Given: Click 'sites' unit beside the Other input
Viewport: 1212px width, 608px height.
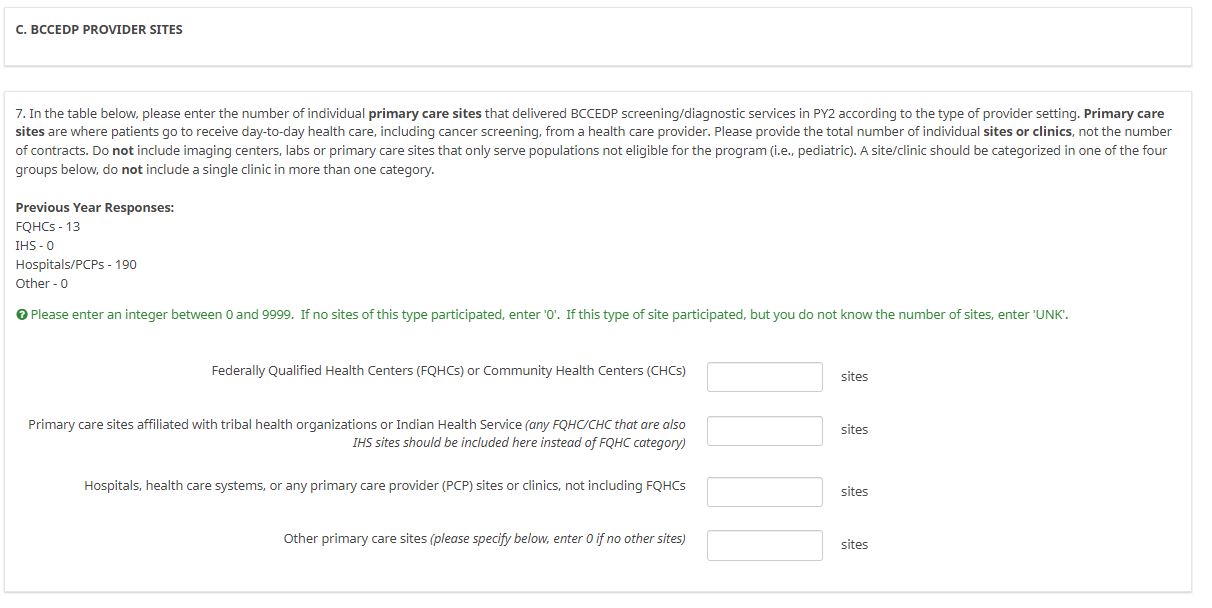Looking at the screenshot, I should click(854, 545).
